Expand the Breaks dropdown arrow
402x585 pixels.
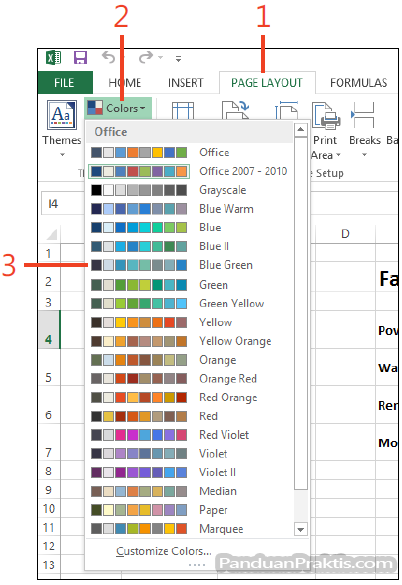pos(365,154)
